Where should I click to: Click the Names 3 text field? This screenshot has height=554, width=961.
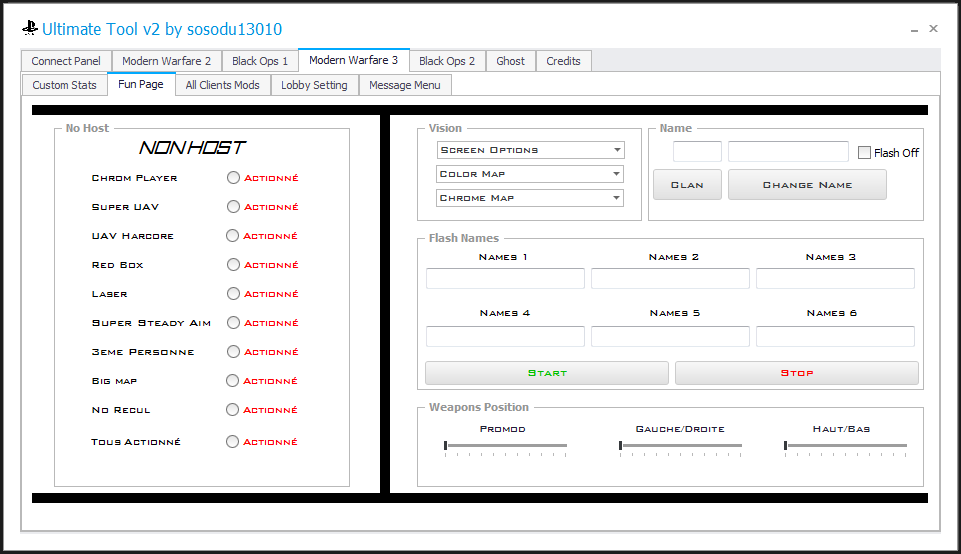click(x=835, y=278)
